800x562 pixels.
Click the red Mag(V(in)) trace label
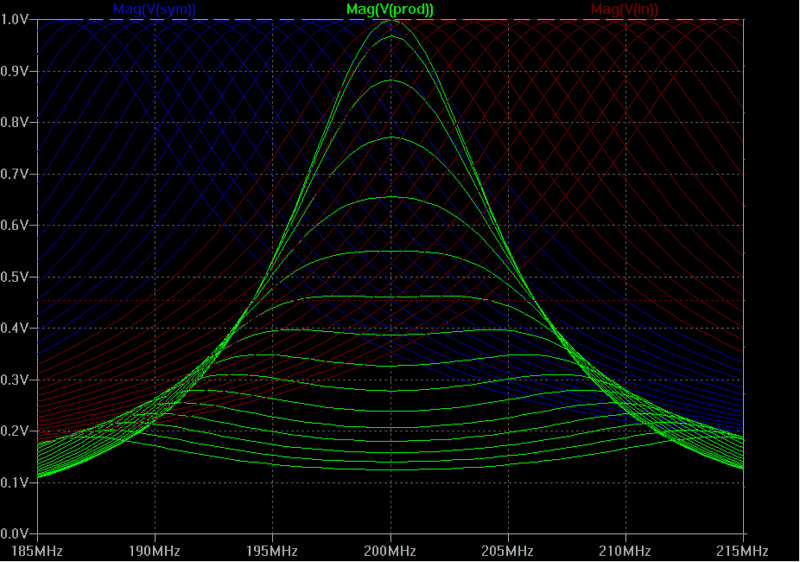(624, 9)
